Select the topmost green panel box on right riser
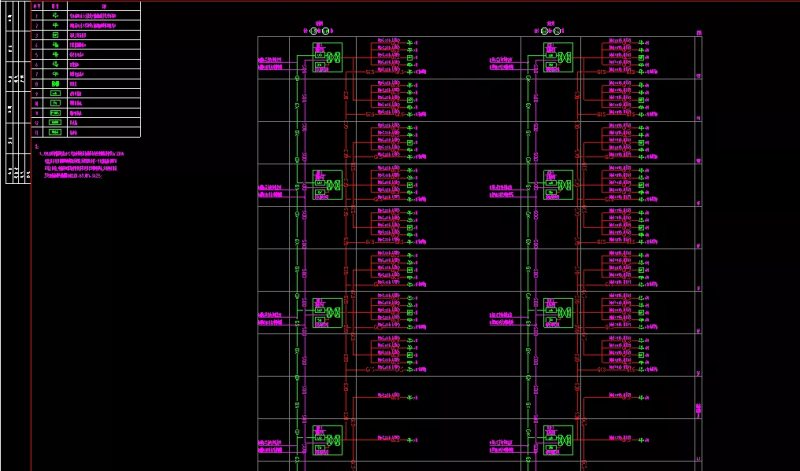This screenshot has height=471, width=800. tap(557, 57)
